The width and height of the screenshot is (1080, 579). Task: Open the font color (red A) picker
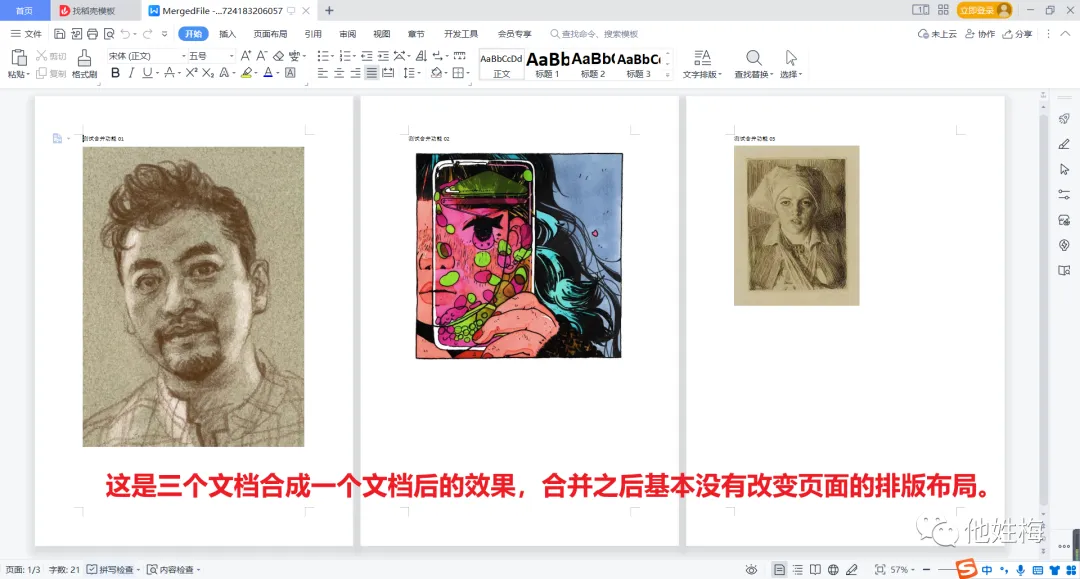(x=278, y=74)
